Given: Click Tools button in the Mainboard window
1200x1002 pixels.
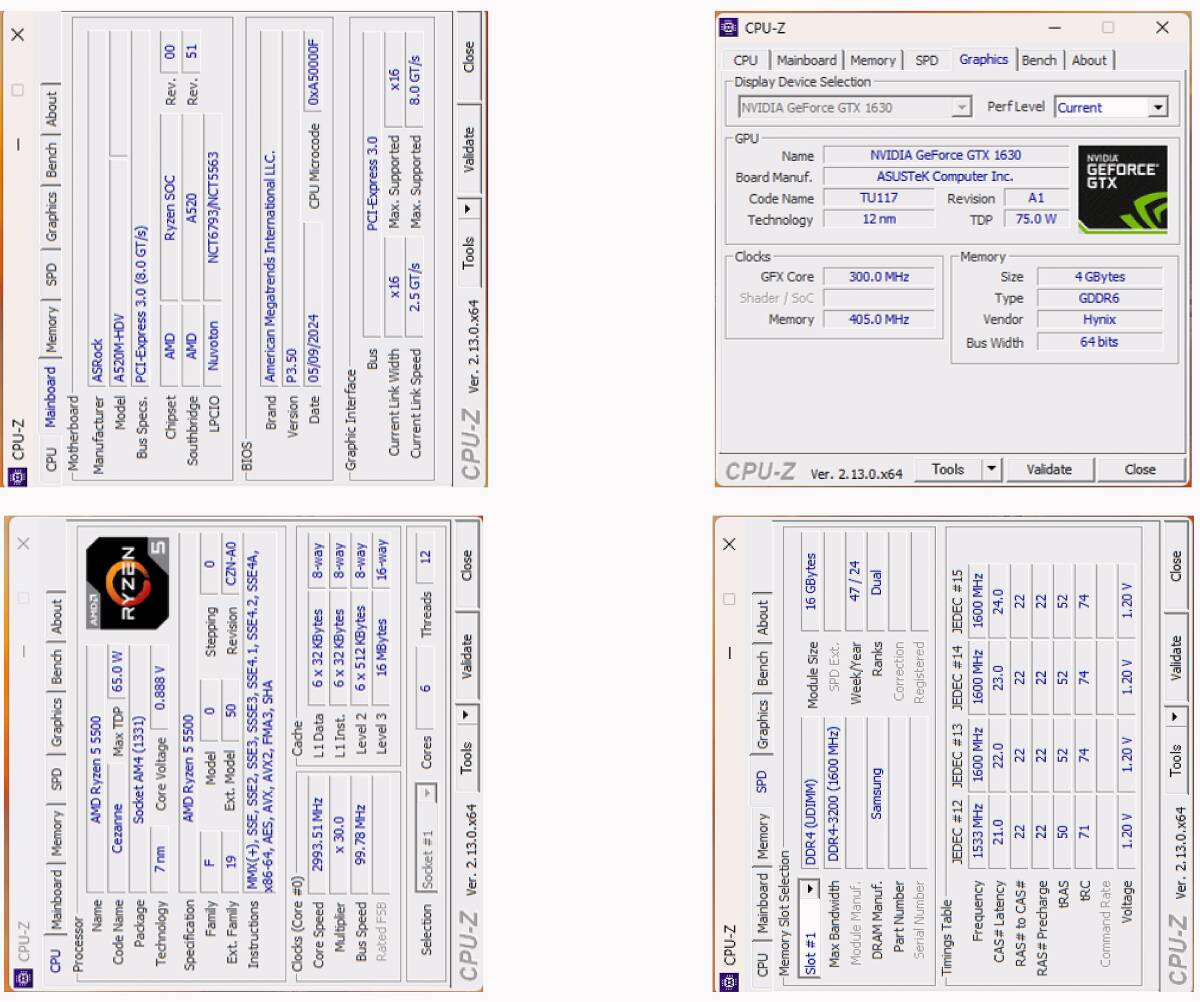Looking at the screenshot, I should tap(470, 254).
